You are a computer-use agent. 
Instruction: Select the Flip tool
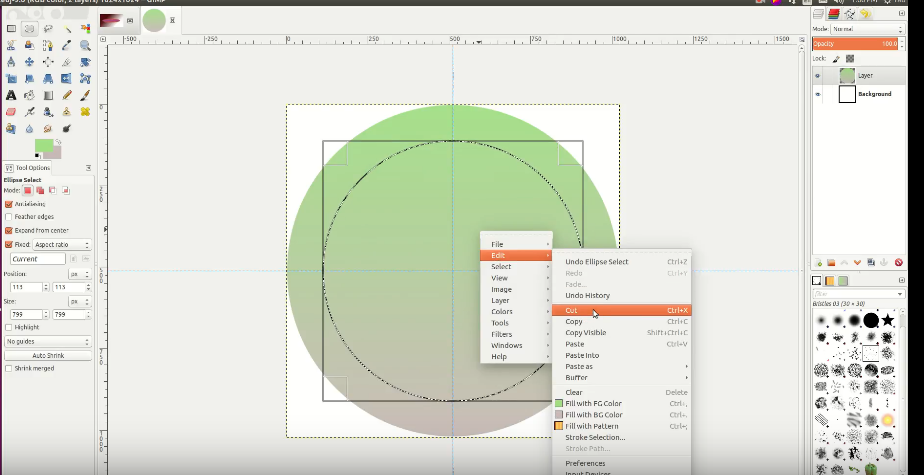click(x=67, y=78)
